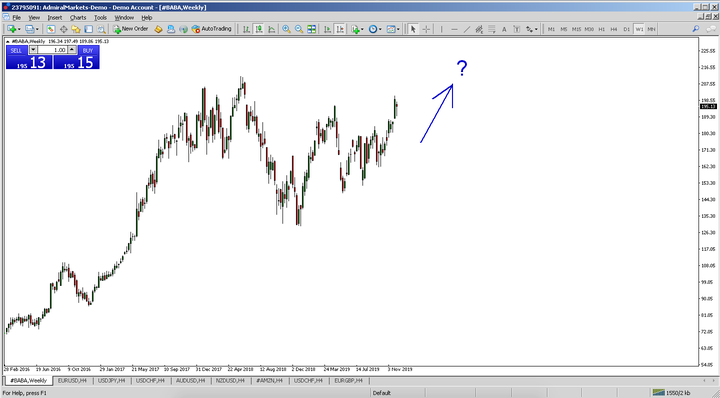The width and height of the screenshot is (720, 398).
Task: Switch to the EURUSD,H4 chart tab
Action: coord(72,381)
